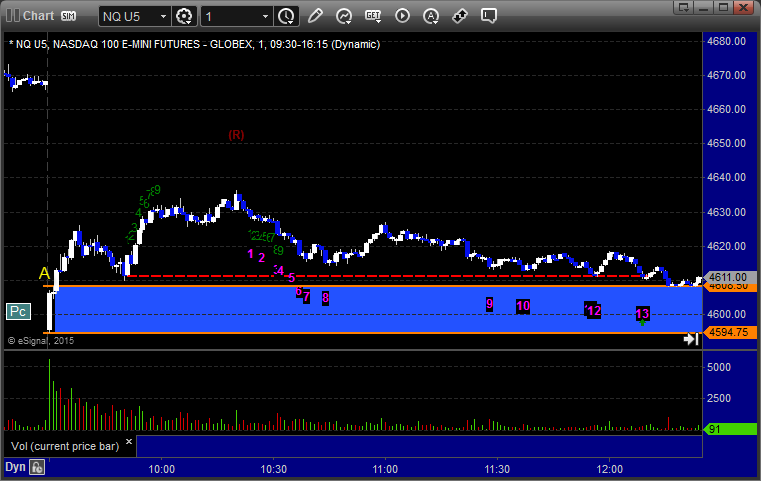Click the green 91 volume value
Screen dimensions: 761x481
[x=730, y=429]
